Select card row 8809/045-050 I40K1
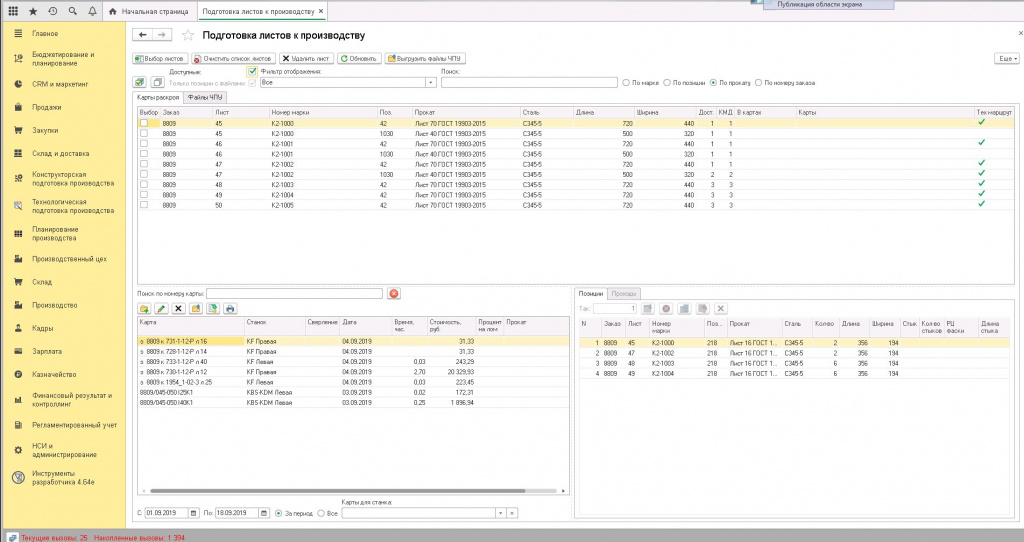 [x=353, y=403]
